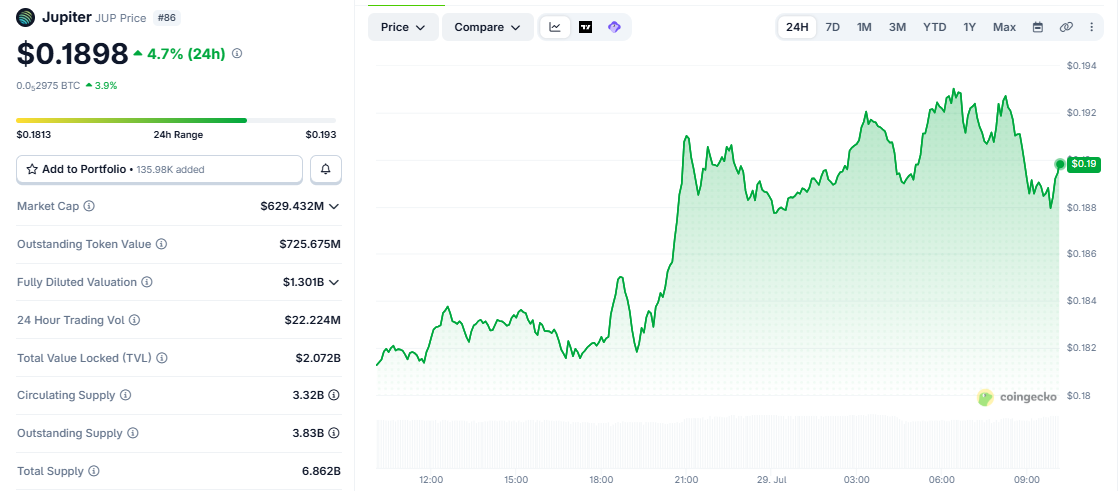Select the YTD time range tab
Viewport: 1119px width, 491px height.
935,27
